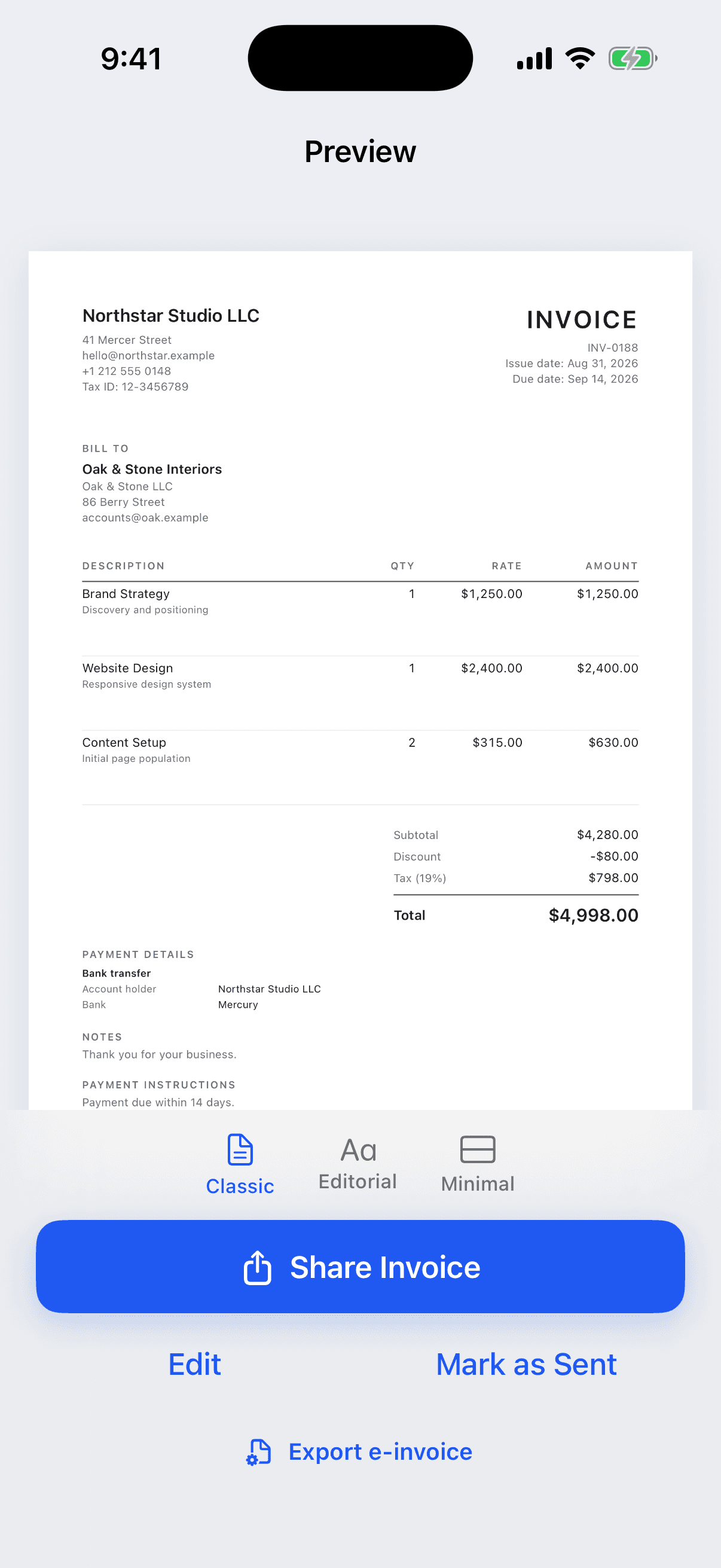This screenshot has height=1568, width=721.
Task: Tap the Discount value -$80.00
Action: (614, 856)
